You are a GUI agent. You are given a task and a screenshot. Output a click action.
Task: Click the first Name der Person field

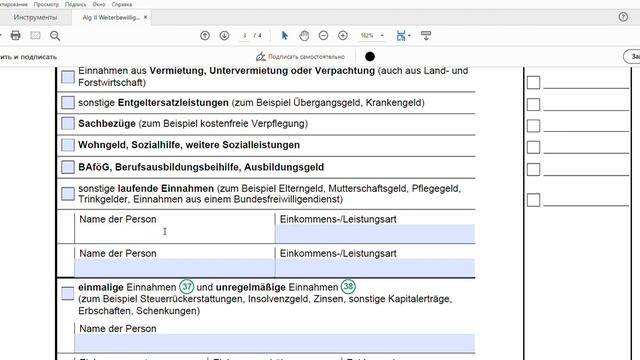click(x=175, y=234)
